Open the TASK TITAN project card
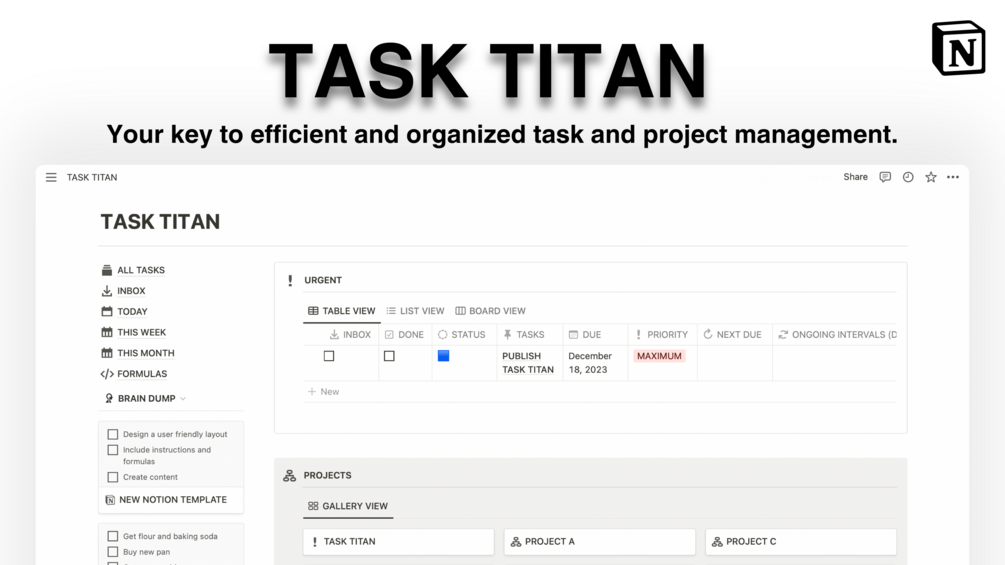Screen dimensions: 1005x565 [399, 542]
